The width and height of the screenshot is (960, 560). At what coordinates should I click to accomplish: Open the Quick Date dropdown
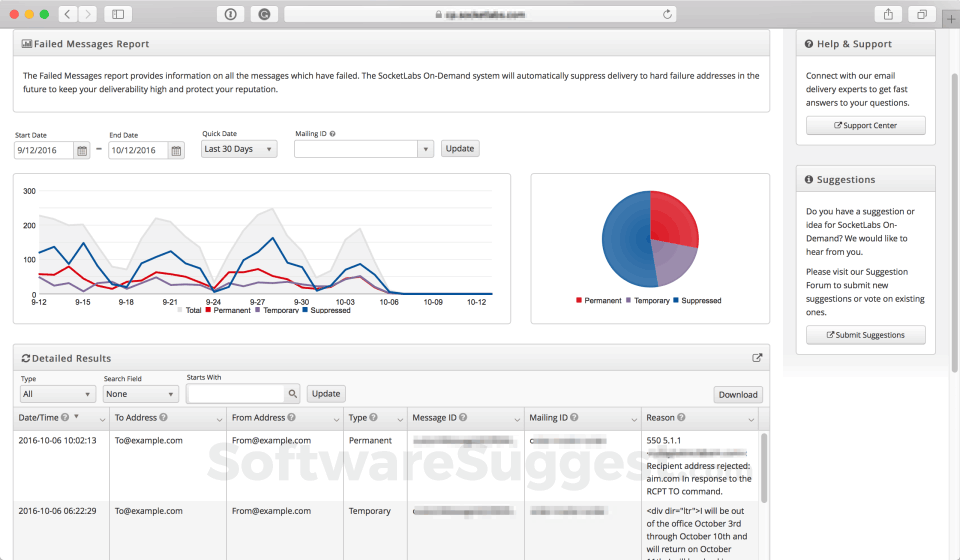coord(239,149)
